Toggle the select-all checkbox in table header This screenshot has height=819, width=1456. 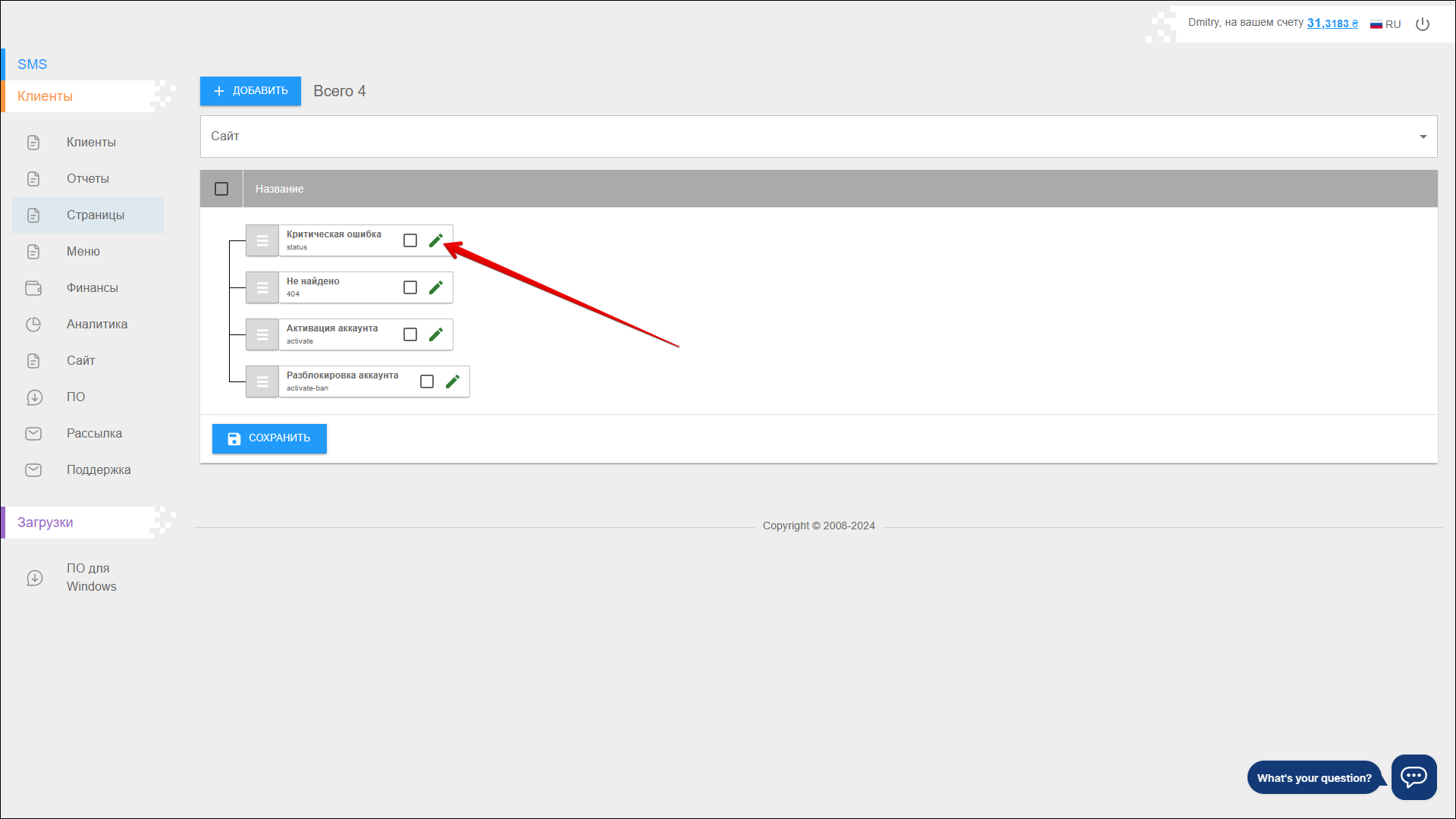pyautogui.click(x=221, y=189)
